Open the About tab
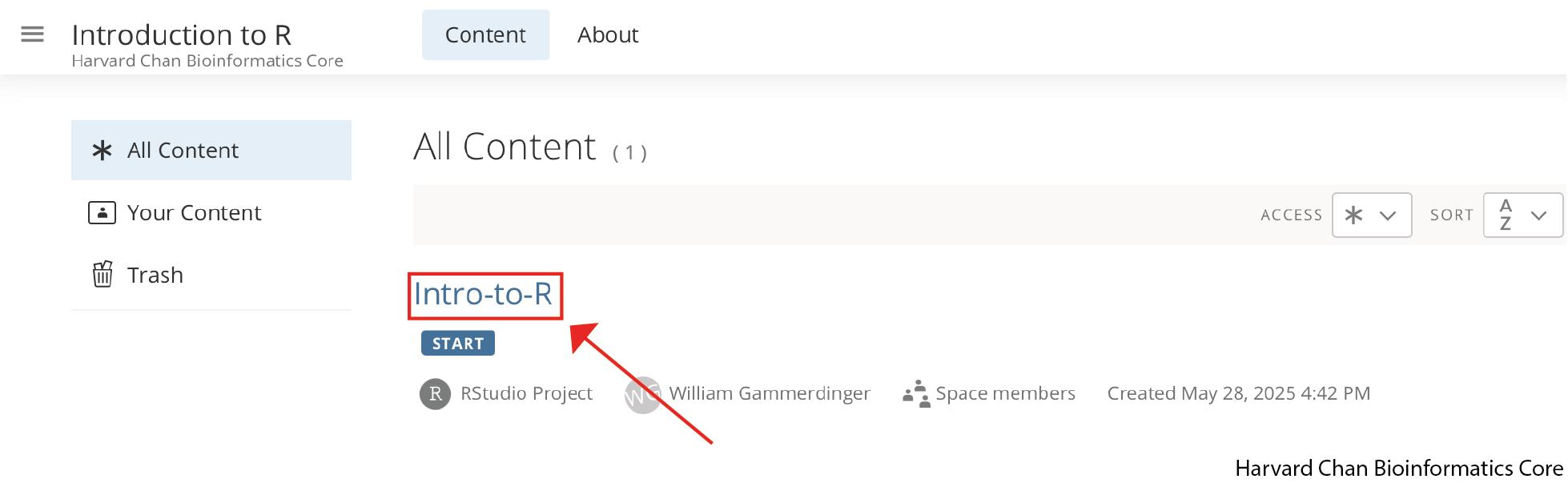The width and height of the screenshot is (1568, 483). click(x=608, y=35)
